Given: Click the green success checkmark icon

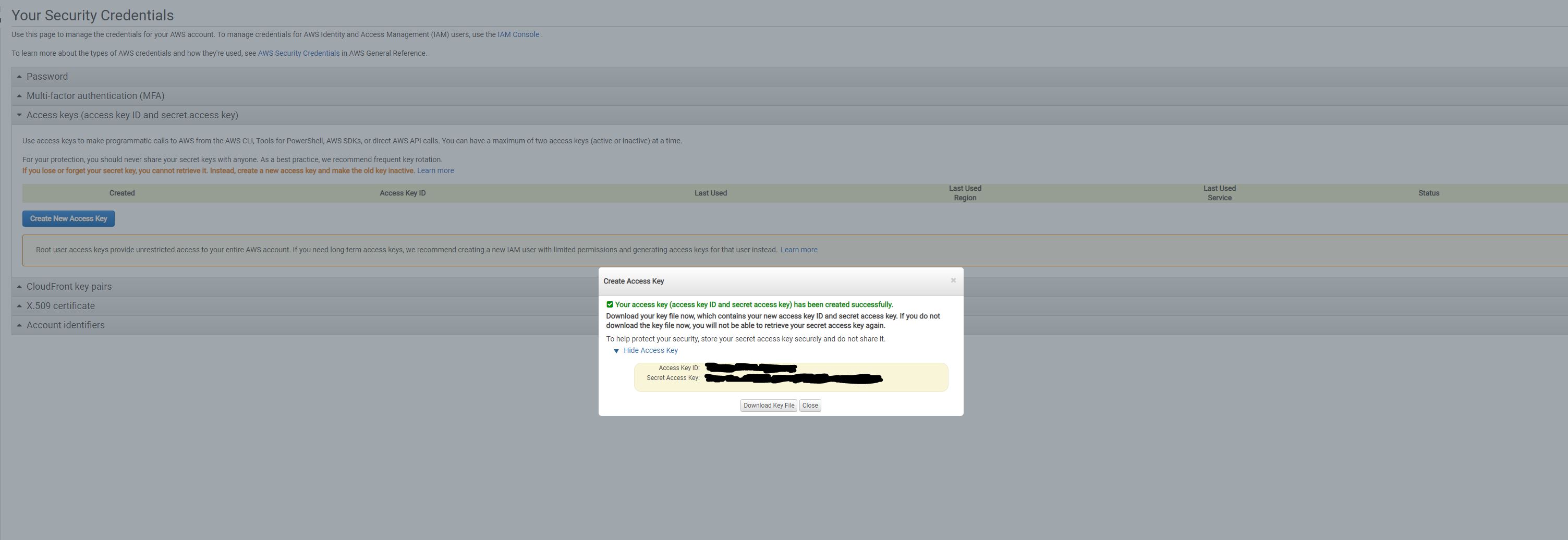Looking at the screenshot, I should point(609,304).
